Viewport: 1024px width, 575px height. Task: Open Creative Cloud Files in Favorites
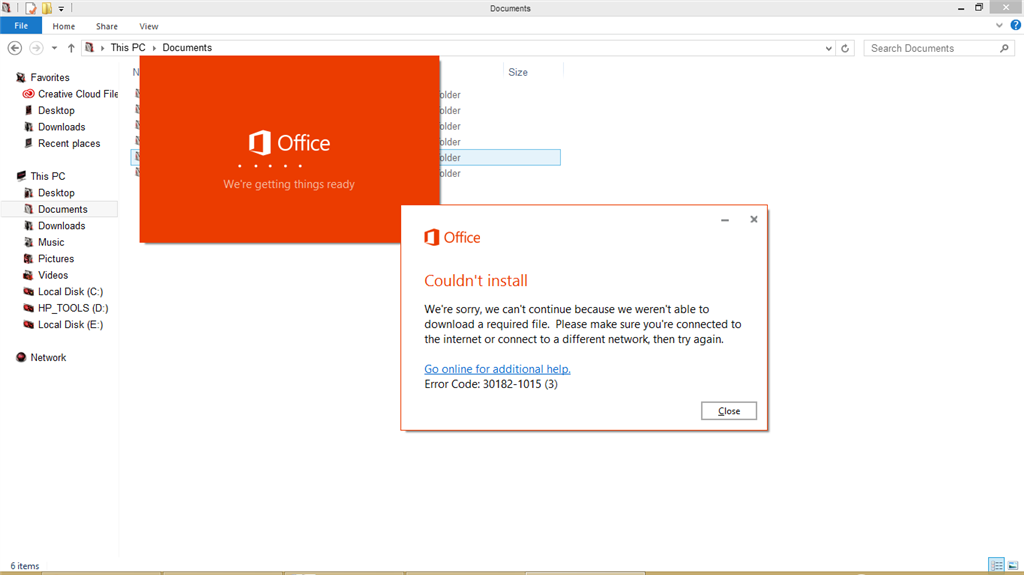point(78,94)
